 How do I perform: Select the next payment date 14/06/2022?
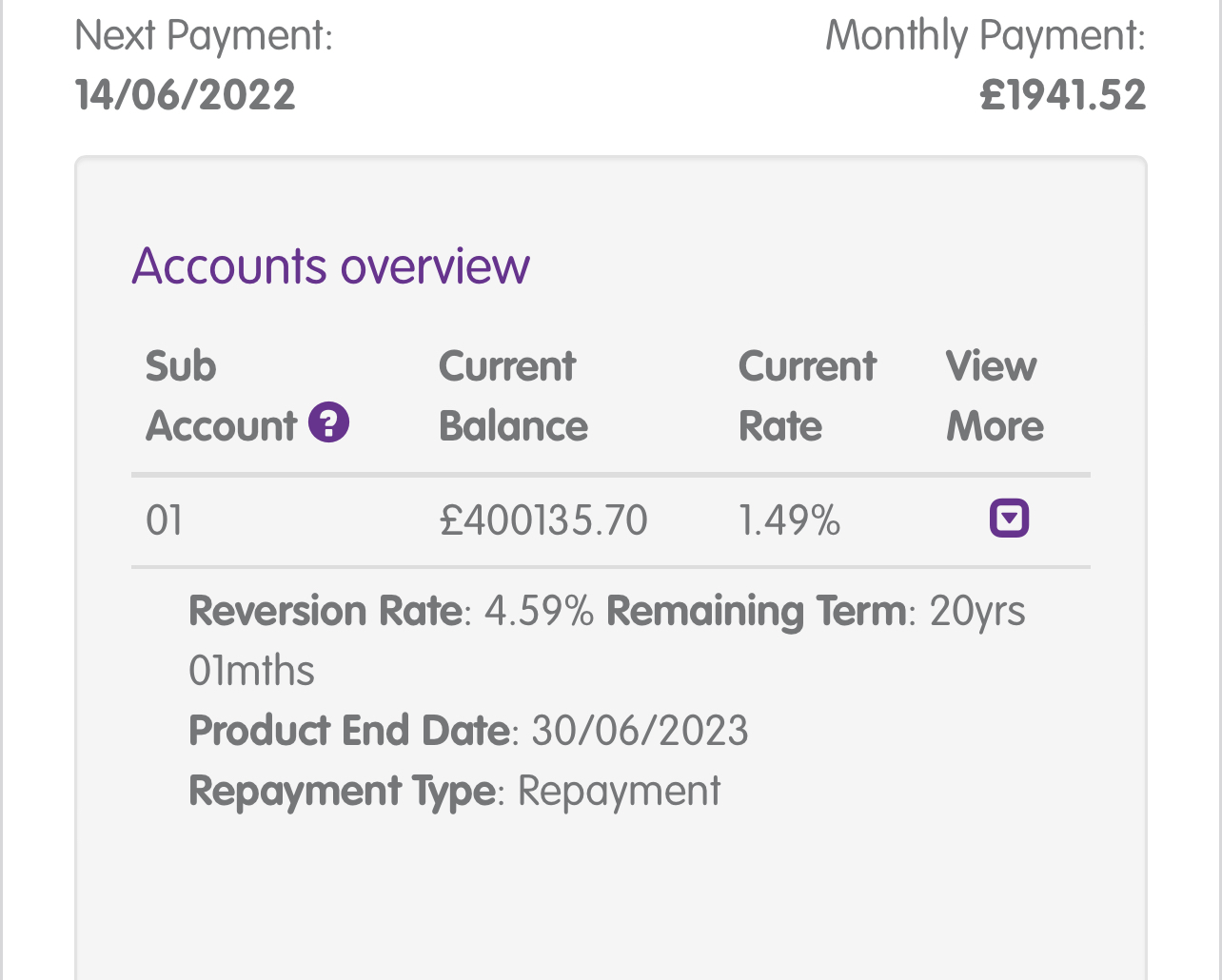186,95
